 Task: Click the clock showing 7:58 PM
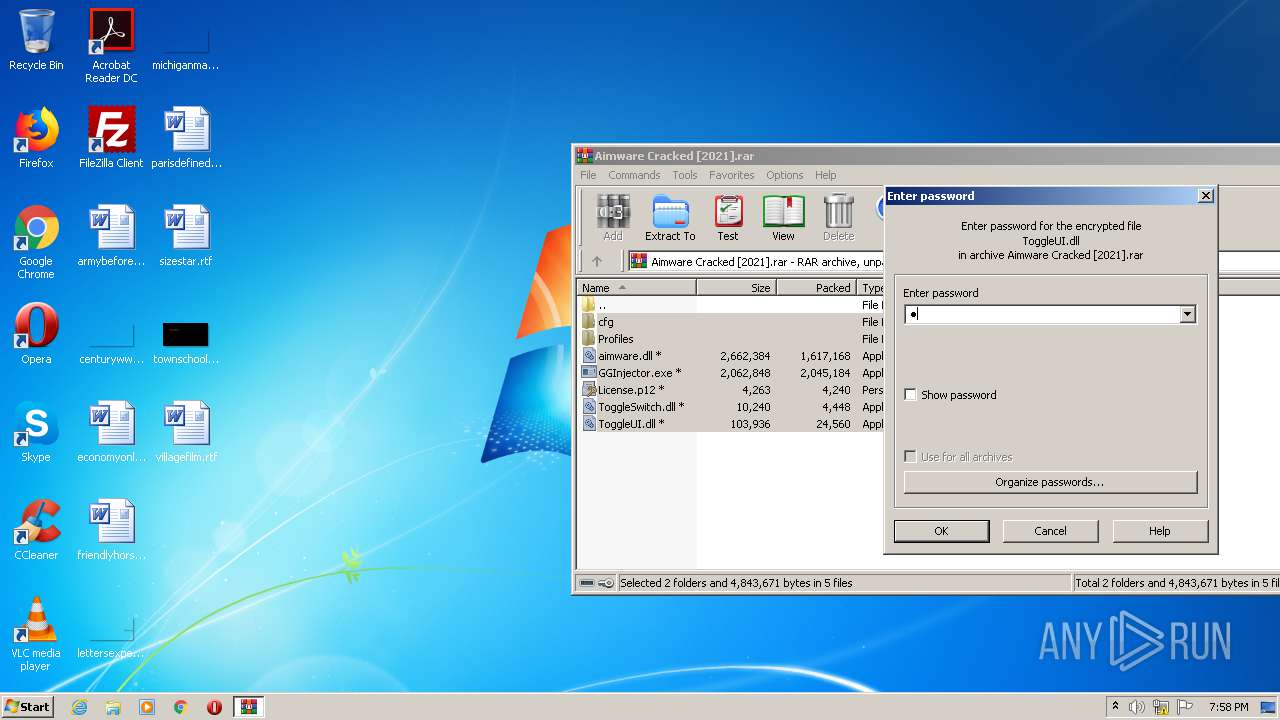[1228, 707]
